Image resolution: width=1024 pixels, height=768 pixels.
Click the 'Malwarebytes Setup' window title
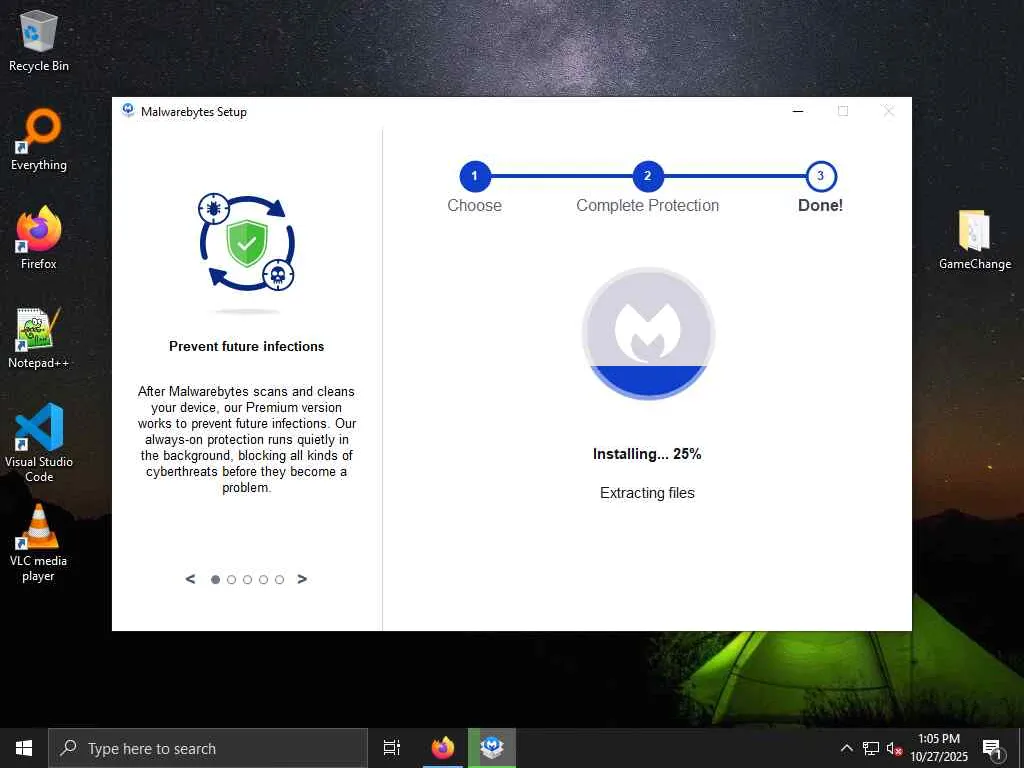pyautogui.click(x=194, y=112)
